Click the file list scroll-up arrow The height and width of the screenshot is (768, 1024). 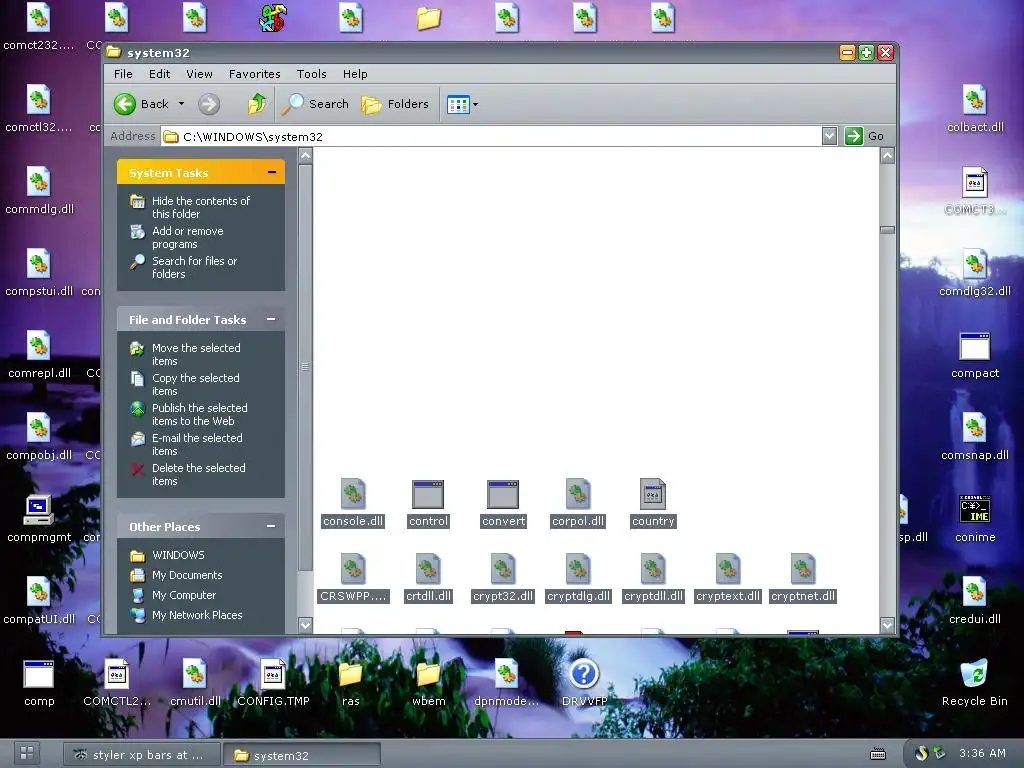click(887, 155)
